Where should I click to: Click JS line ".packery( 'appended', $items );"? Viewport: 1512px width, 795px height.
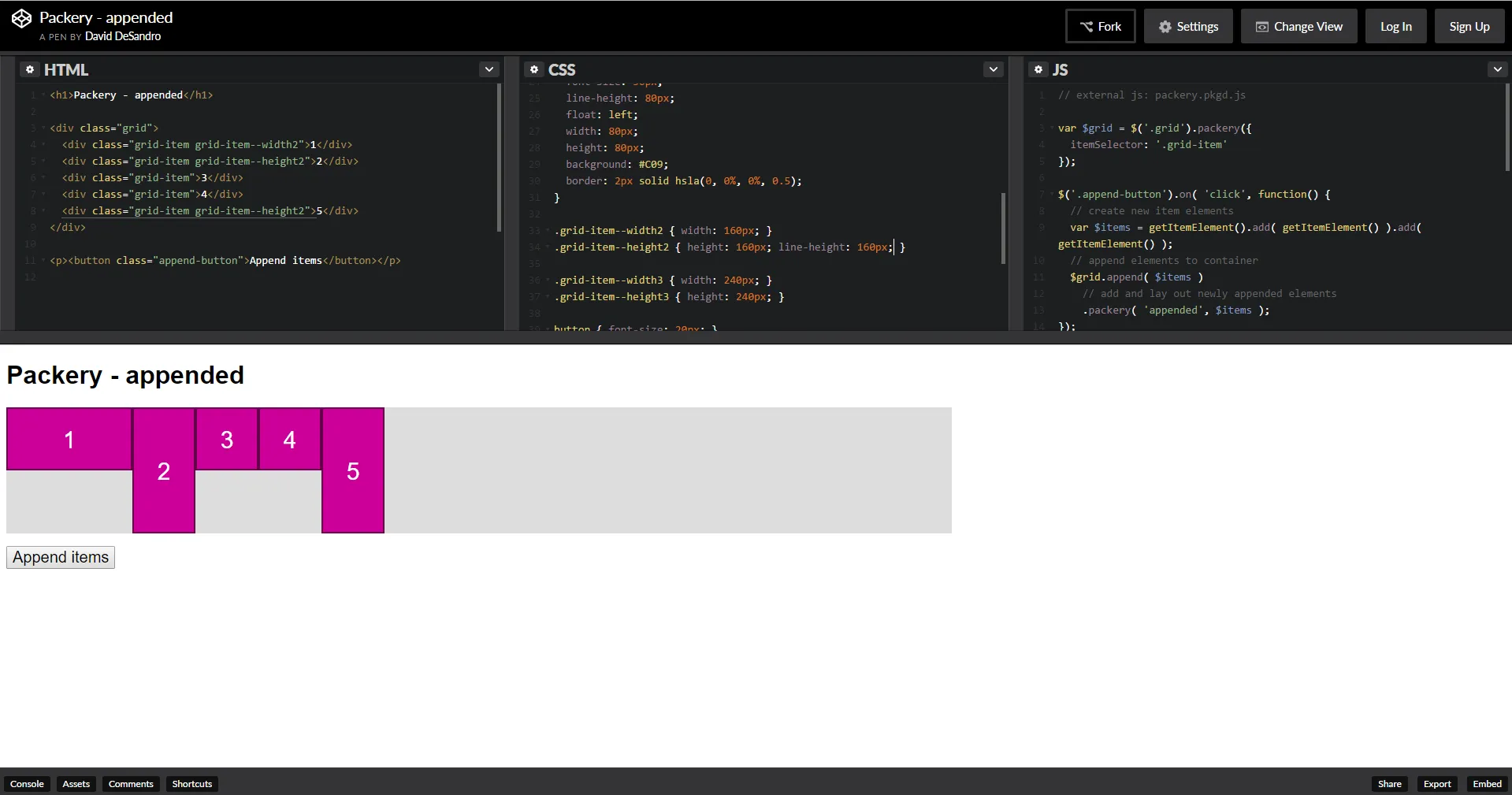[1176, 310]
